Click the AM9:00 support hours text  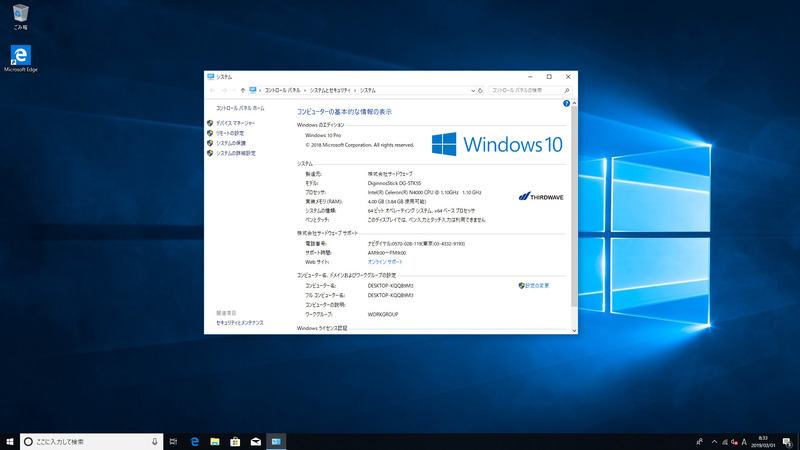coord(387,253)
